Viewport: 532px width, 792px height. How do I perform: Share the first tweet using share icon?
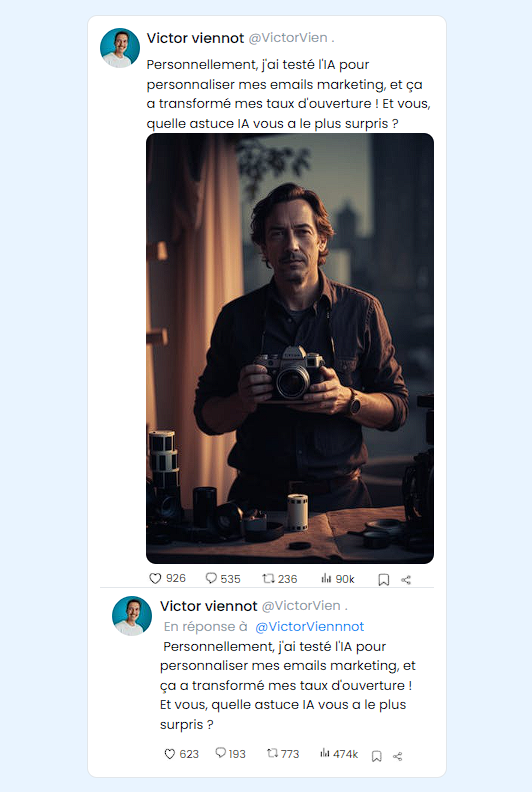[406, 580]
